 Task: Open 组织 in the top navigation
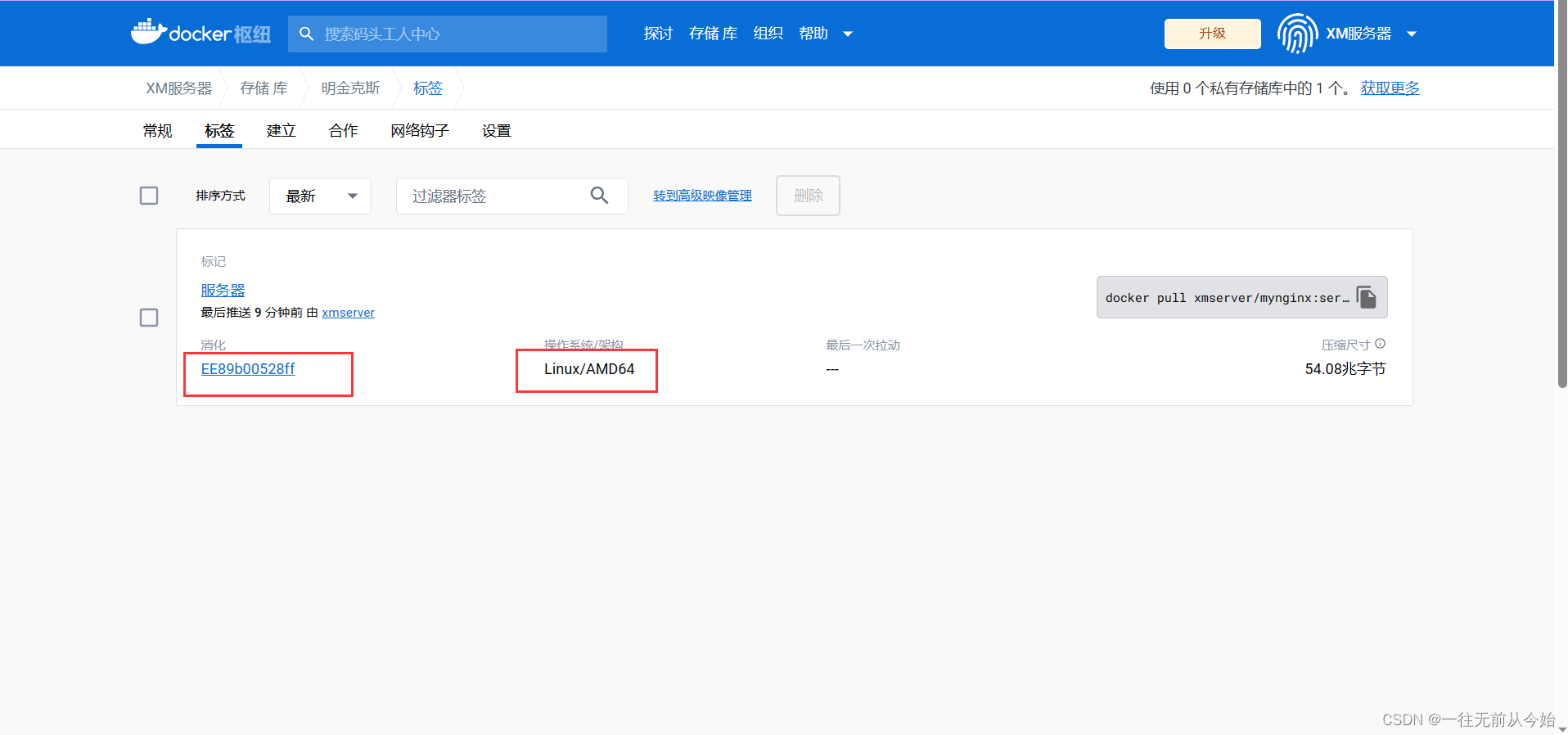(768, 34)
